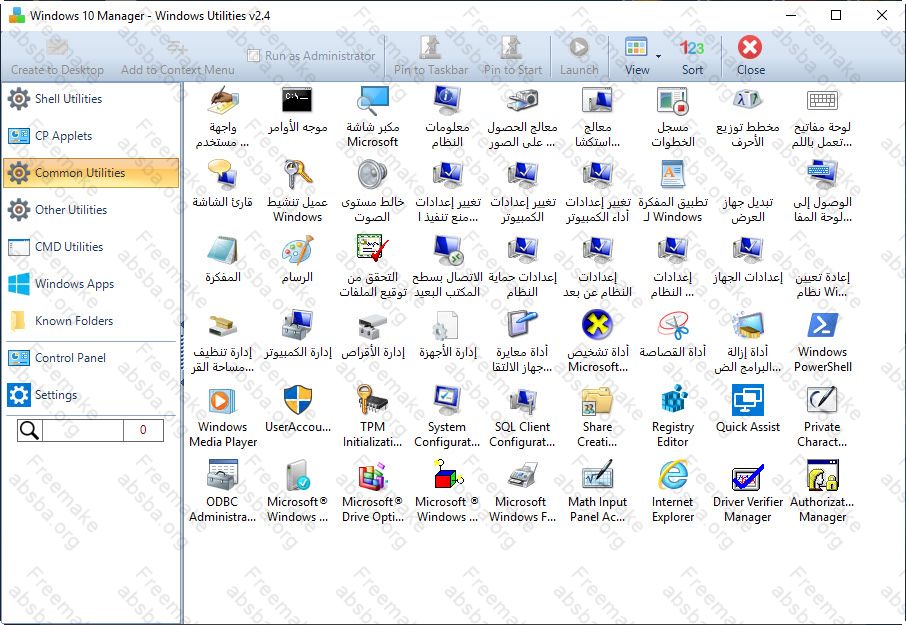Maximize the Windows 10 Manager window

[x=836, y=15]
